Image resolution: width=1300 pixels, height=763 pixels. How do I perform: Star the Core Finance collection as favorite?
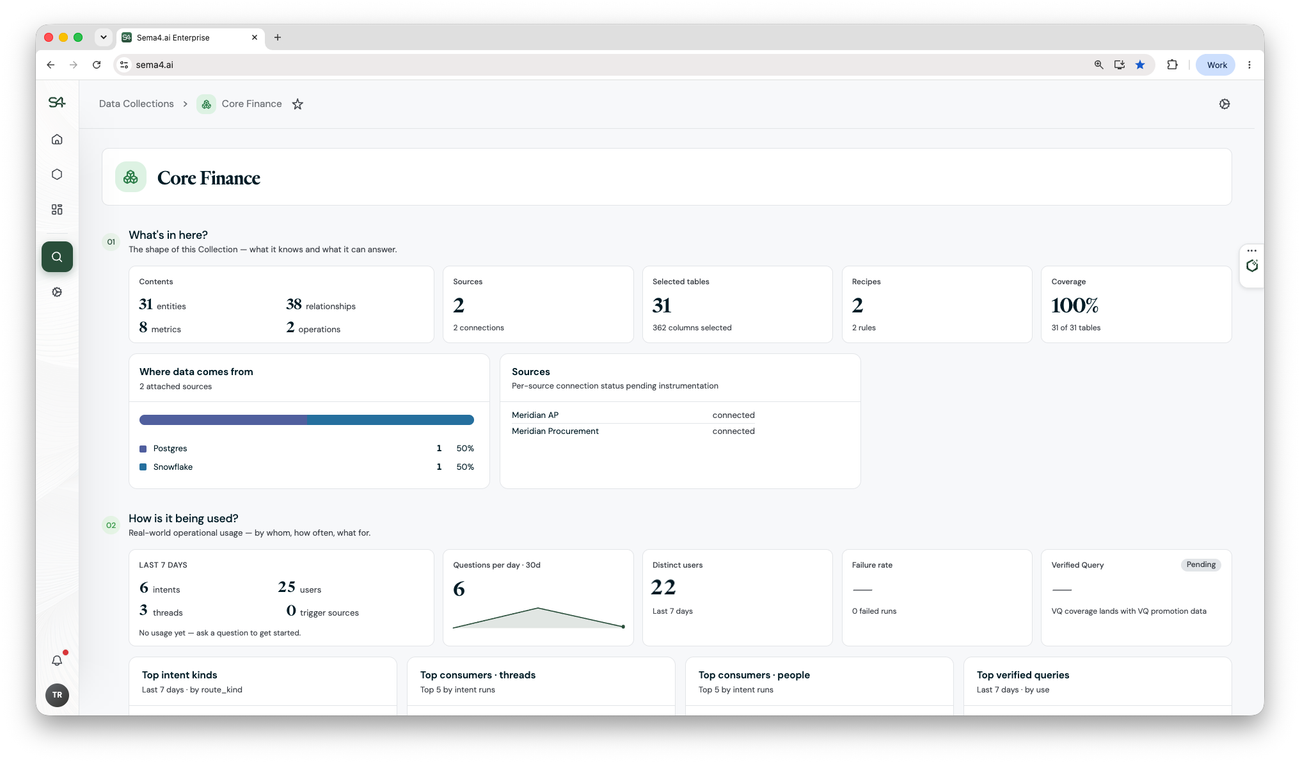click(297, 104)
